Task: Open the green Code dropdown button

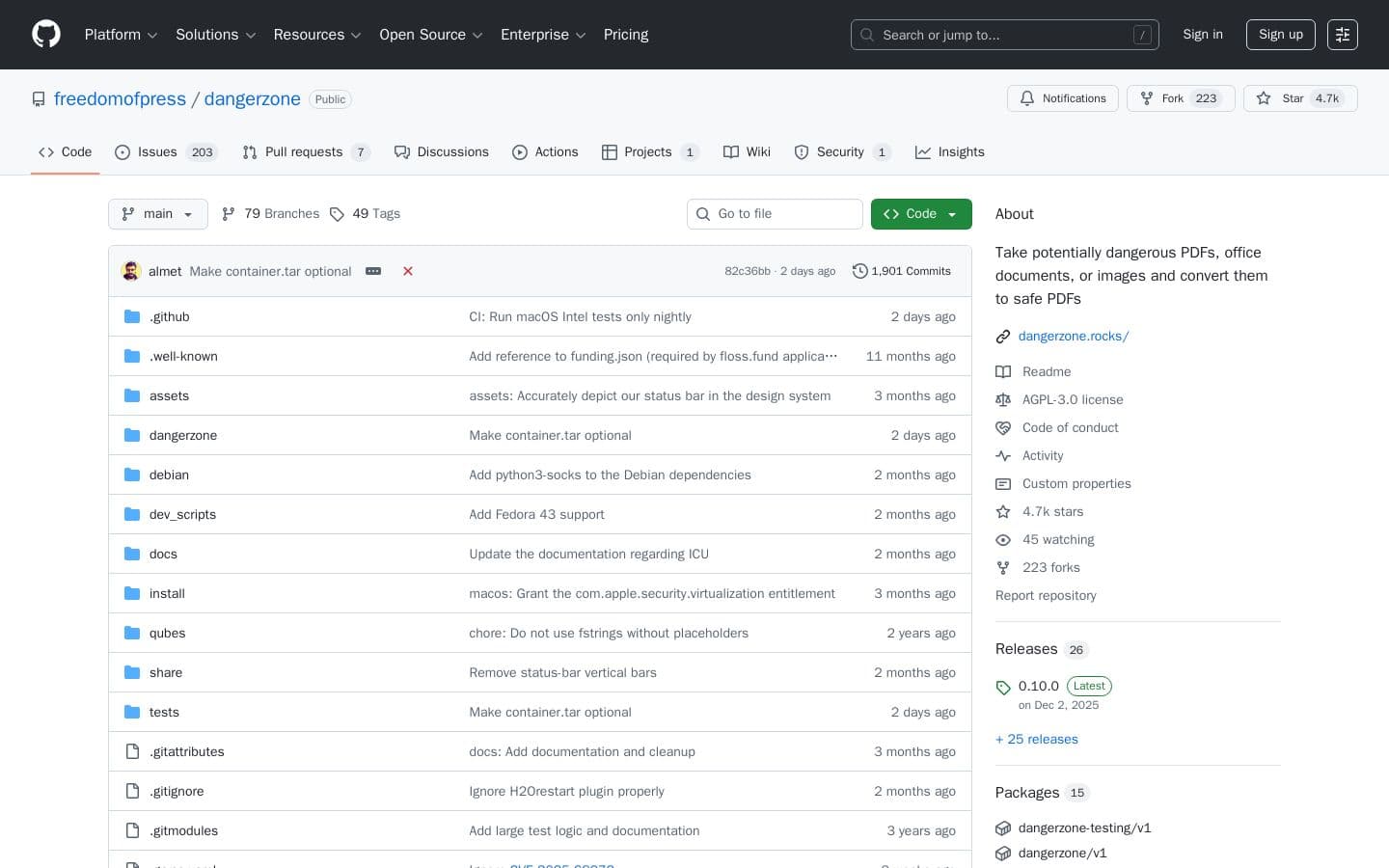Action: tap(921, 214)
